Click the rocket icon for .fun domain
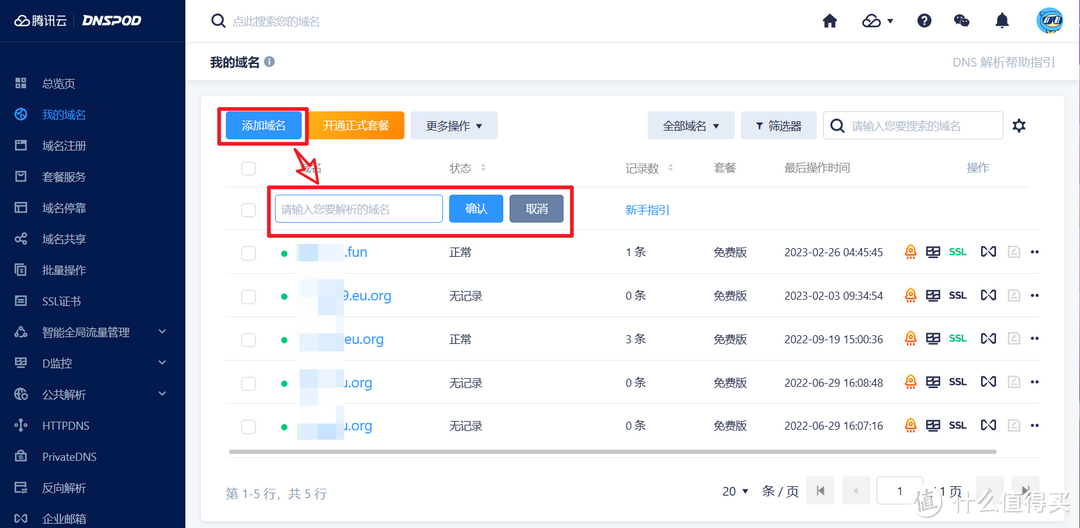 pos(910,252)
